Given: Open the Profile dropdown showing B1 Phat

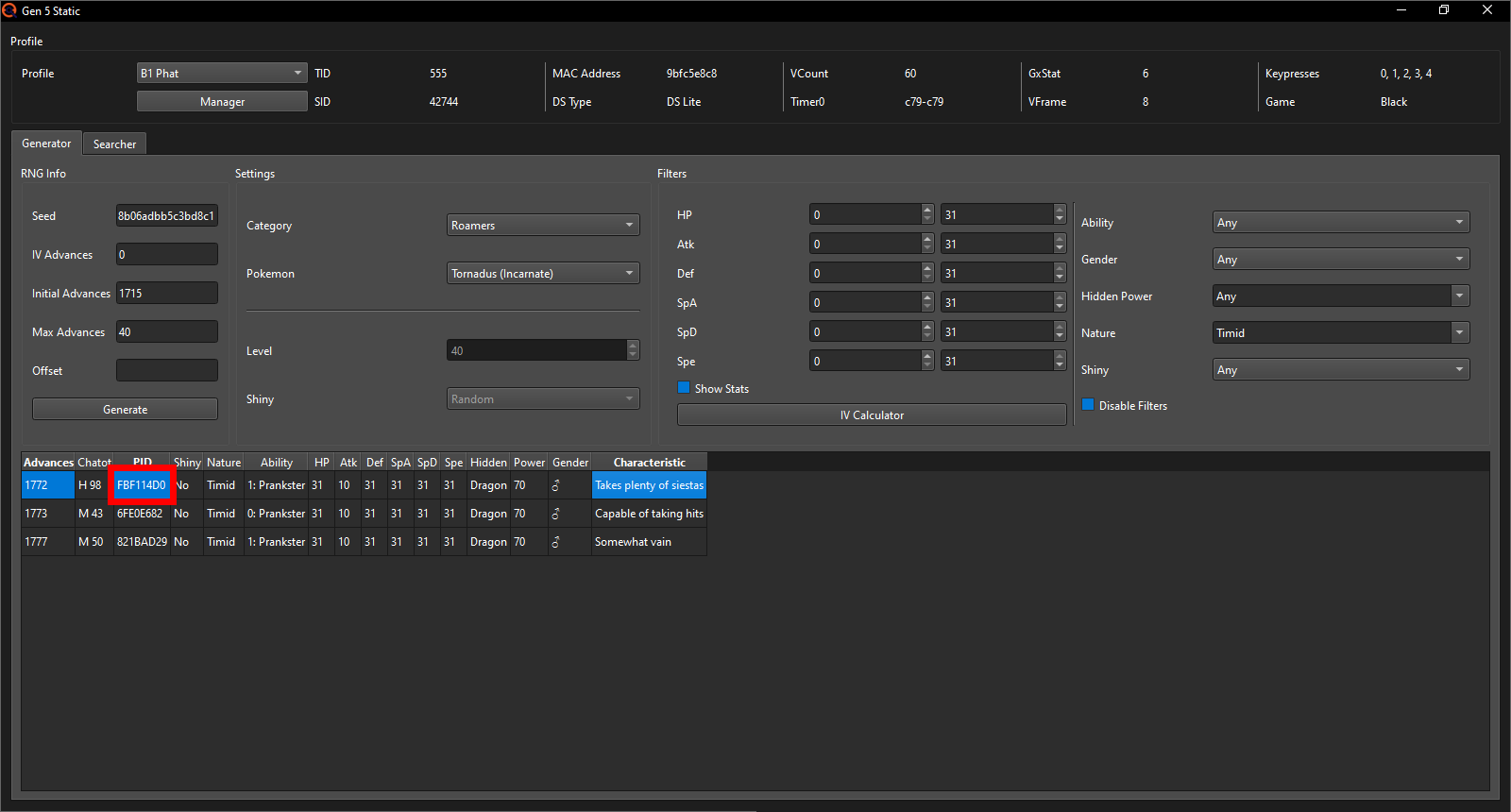Looking at the screenshot, I should [x=222, y=73].
